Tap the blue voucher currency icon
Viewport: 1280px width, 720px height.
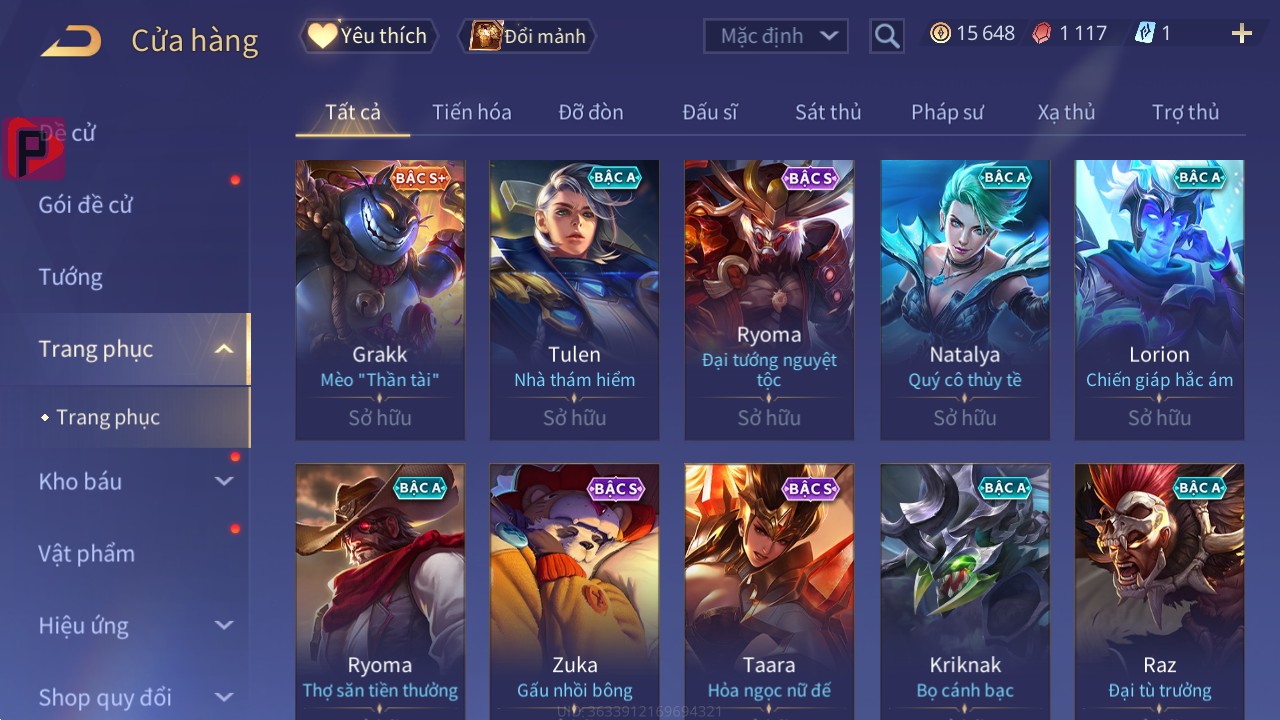coord(1145,33)
